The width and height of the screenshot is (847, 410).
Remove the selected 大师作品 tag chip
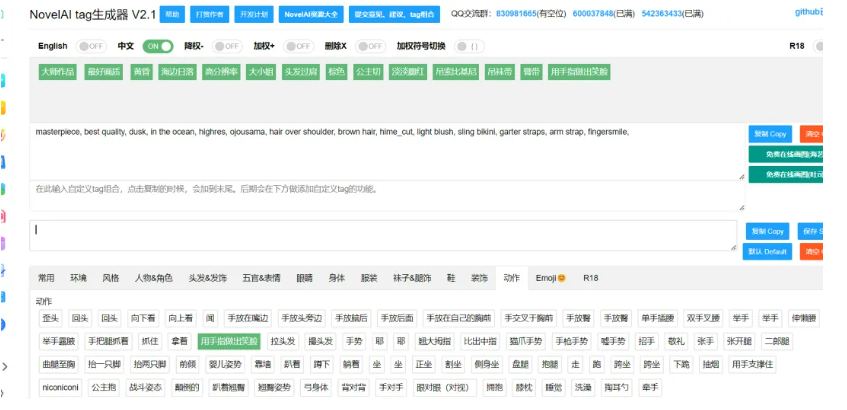pos(57,72)
